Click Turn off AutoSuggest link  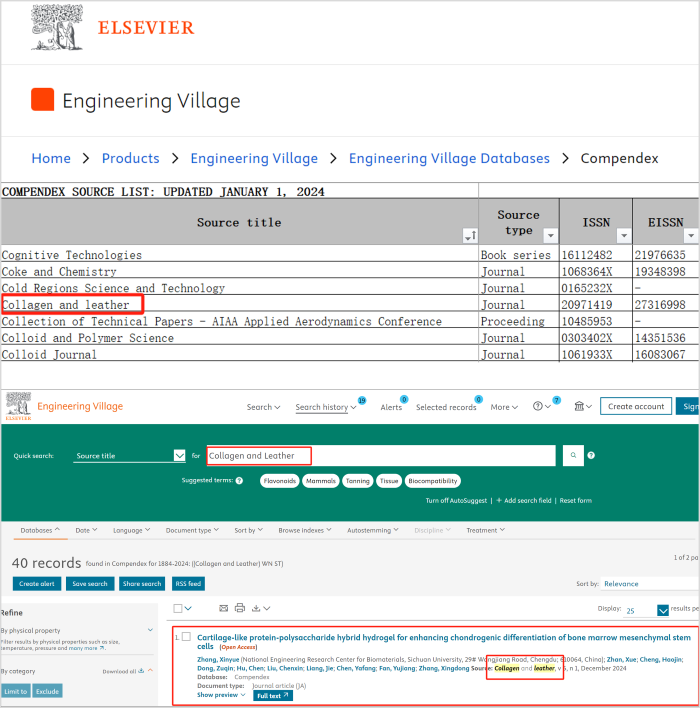[x=456, y=501]
